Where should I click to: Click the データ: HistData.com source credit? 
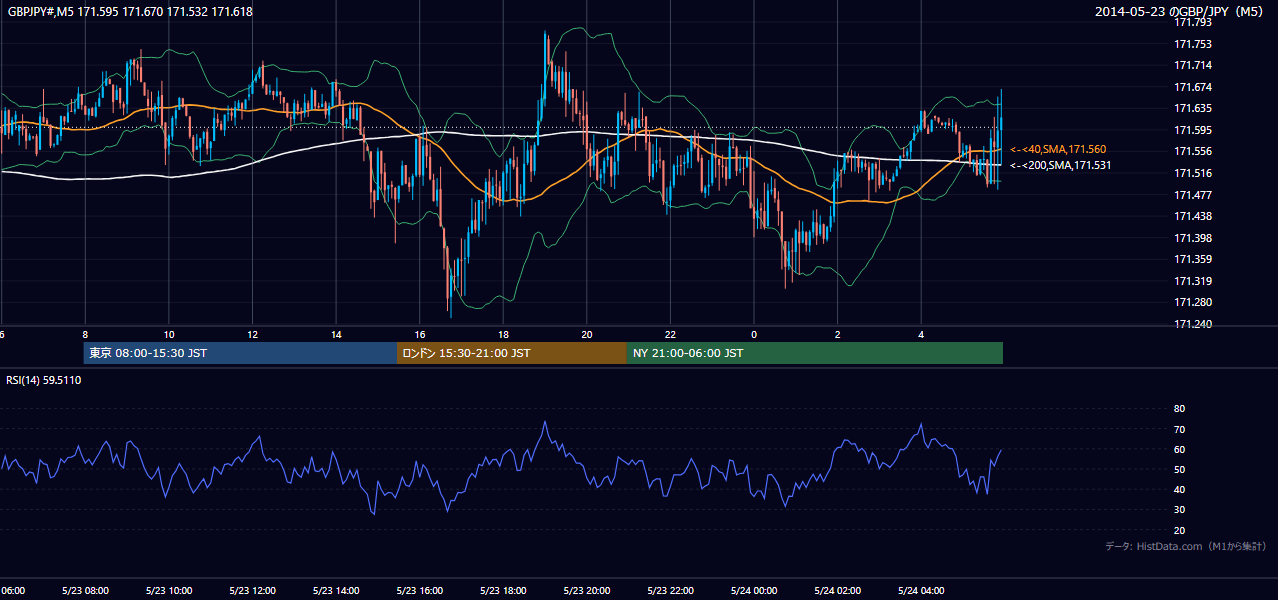[x=1186, y=546]
